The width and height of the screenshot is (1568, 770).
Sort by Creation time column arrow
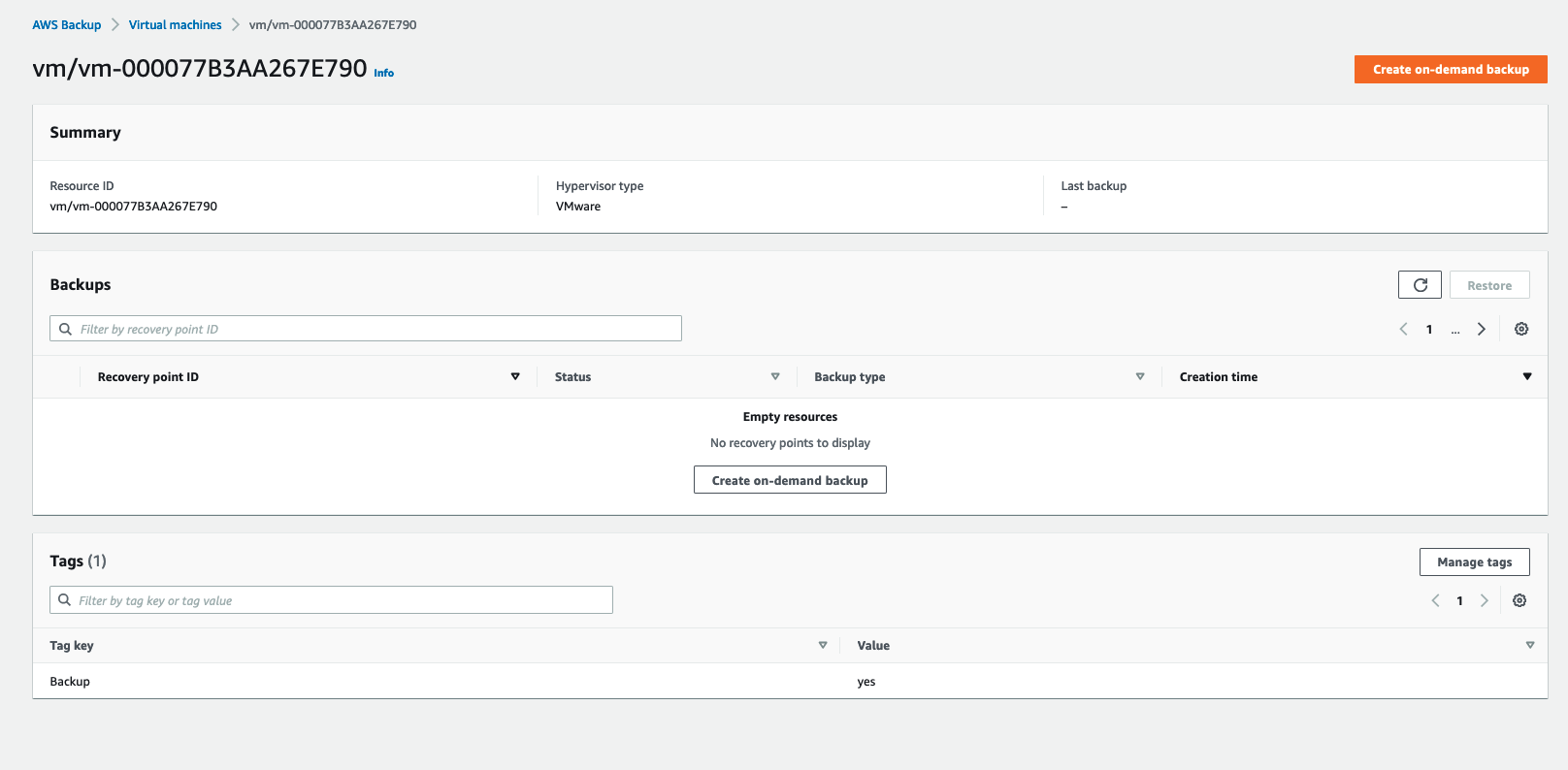(x=1527, y=376)
